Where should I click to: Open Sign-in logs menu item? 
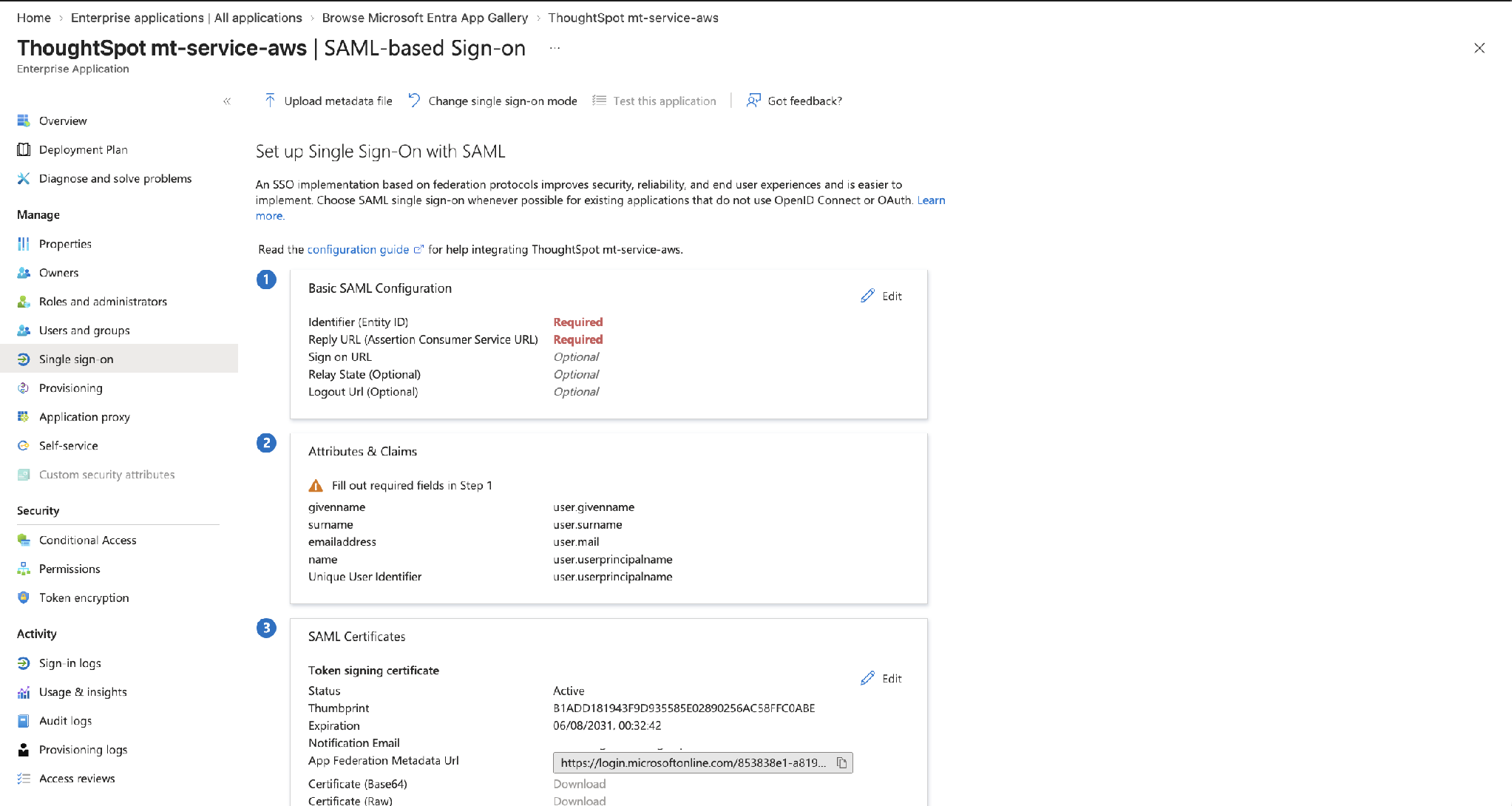tap(70, 663)
